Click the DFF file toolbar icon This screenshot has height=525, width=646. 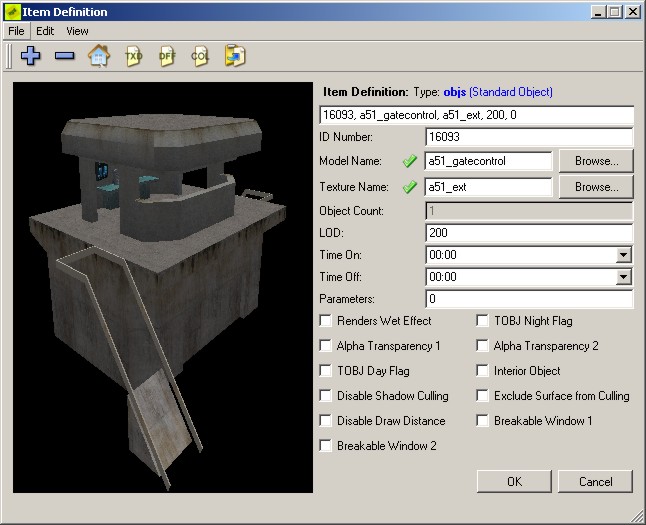(x=167, y=56)
